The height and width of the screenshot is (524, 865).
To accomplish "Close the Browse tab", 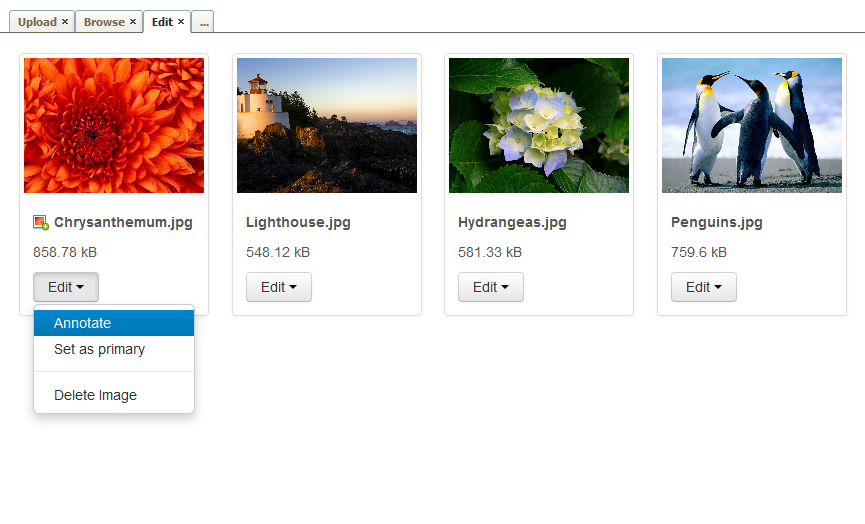I will point(133,22).
